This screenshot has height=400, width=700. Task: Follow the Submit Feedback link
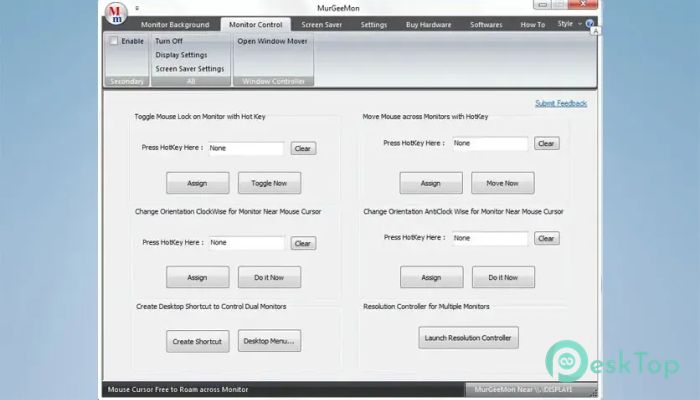click(561, 104)
